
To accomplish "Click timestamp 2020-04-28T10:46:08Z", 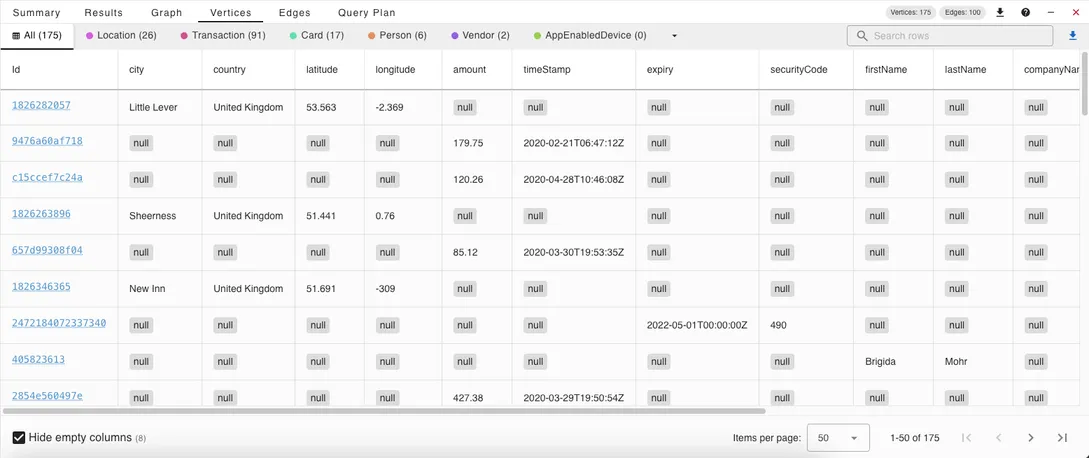I will [x=574, y=179].
